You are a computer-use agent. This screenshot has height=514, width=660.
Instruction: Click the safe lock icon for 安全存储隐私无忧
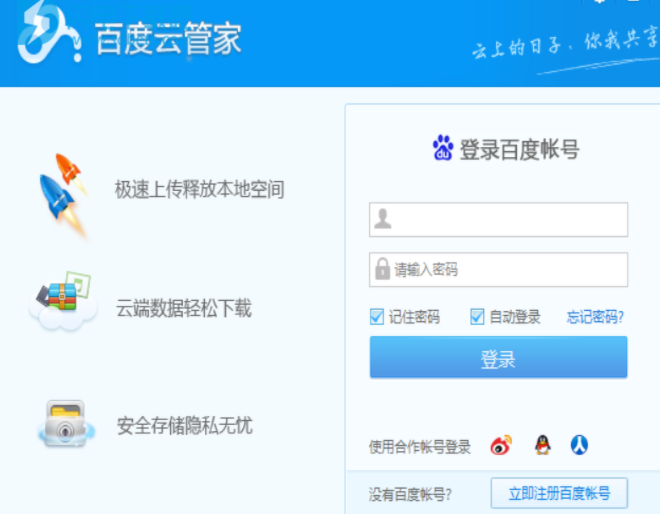tap(65, 424)
